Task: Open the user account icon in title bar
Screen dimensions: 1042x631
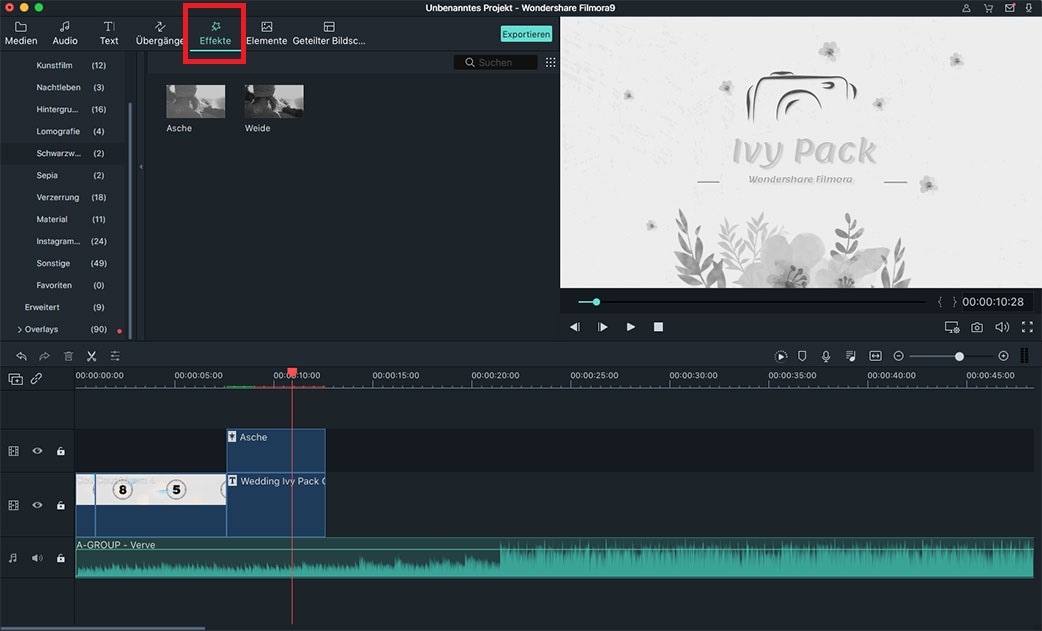Action: point(966,8)
